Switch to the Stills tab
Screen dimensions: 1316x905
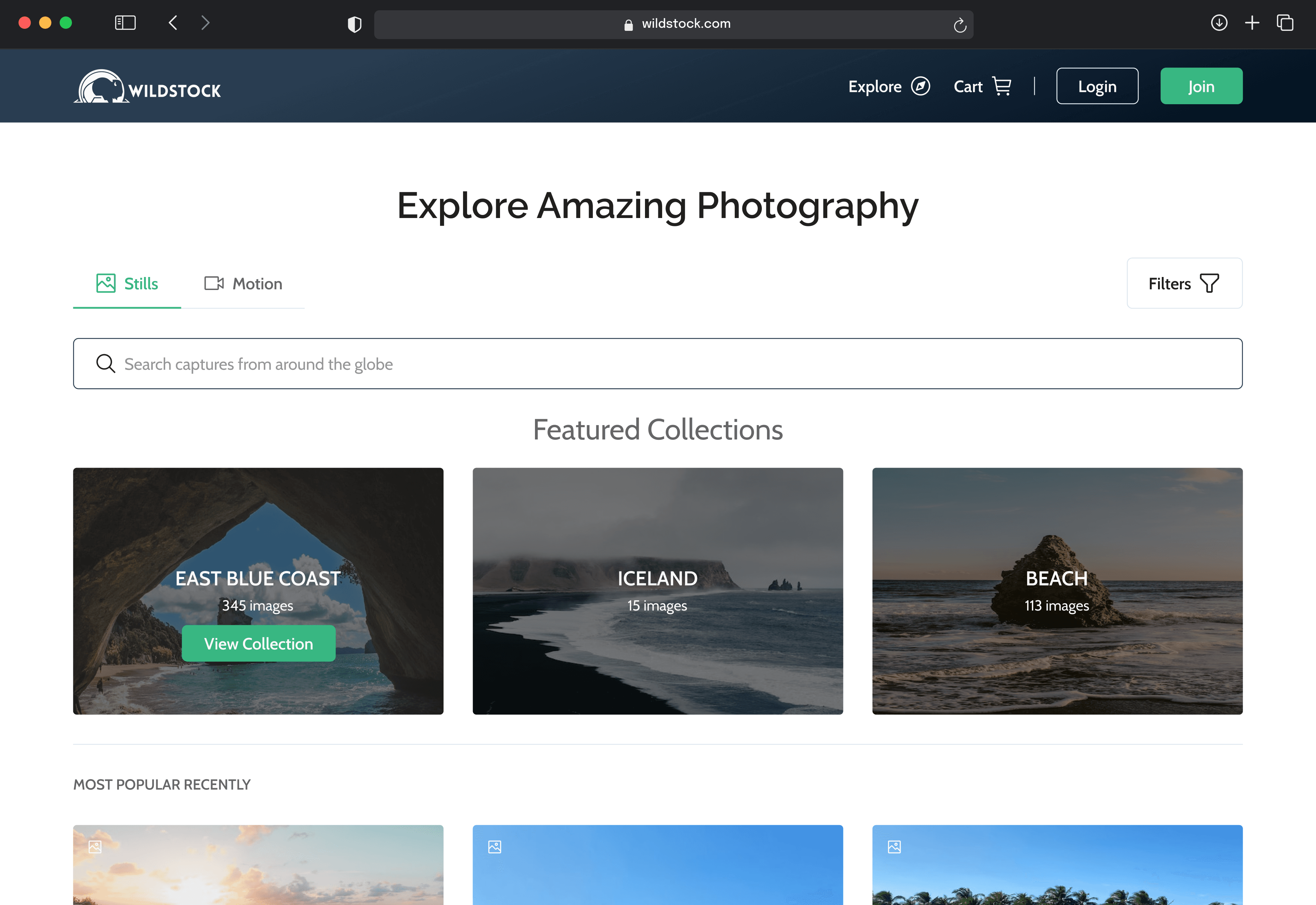[127, 283]
